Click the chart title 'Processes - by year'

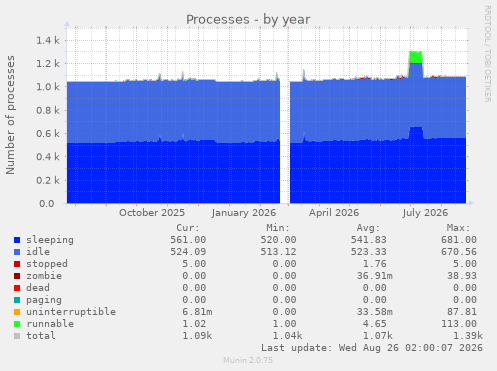(248, 20)
